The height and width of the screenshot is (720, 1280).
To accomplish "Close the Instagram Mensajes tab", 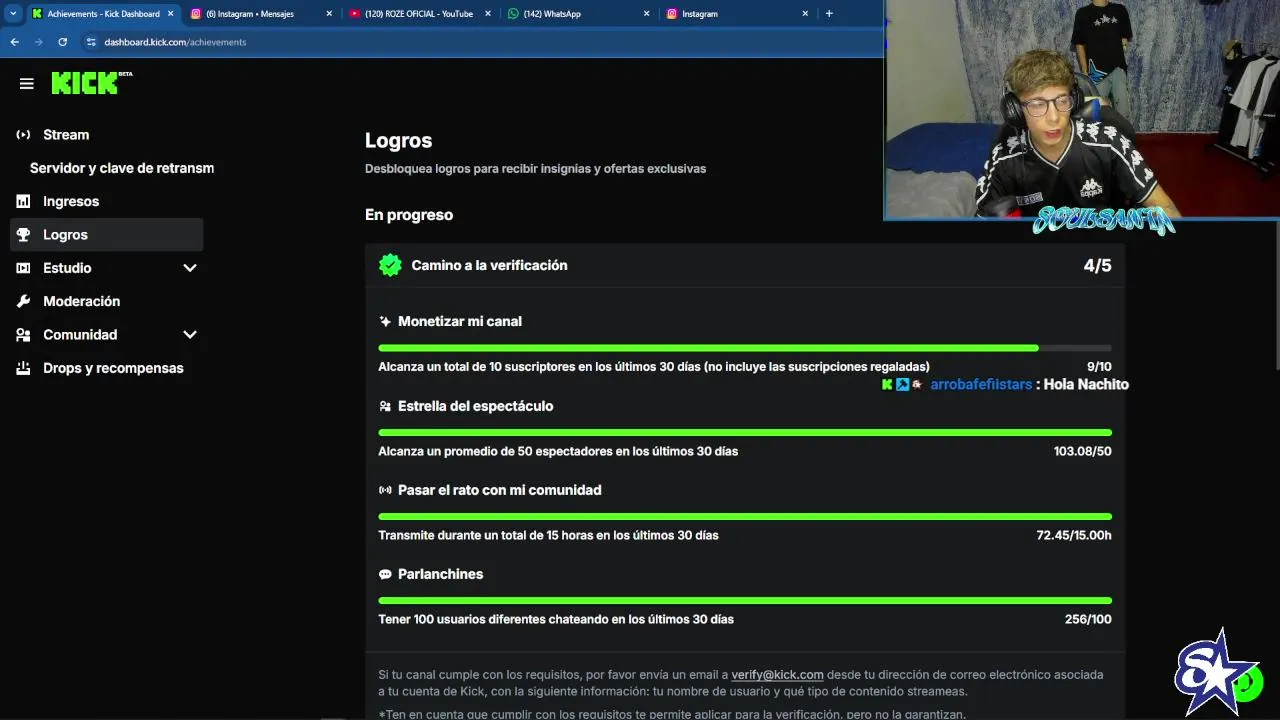I will [x=329, y=14].
